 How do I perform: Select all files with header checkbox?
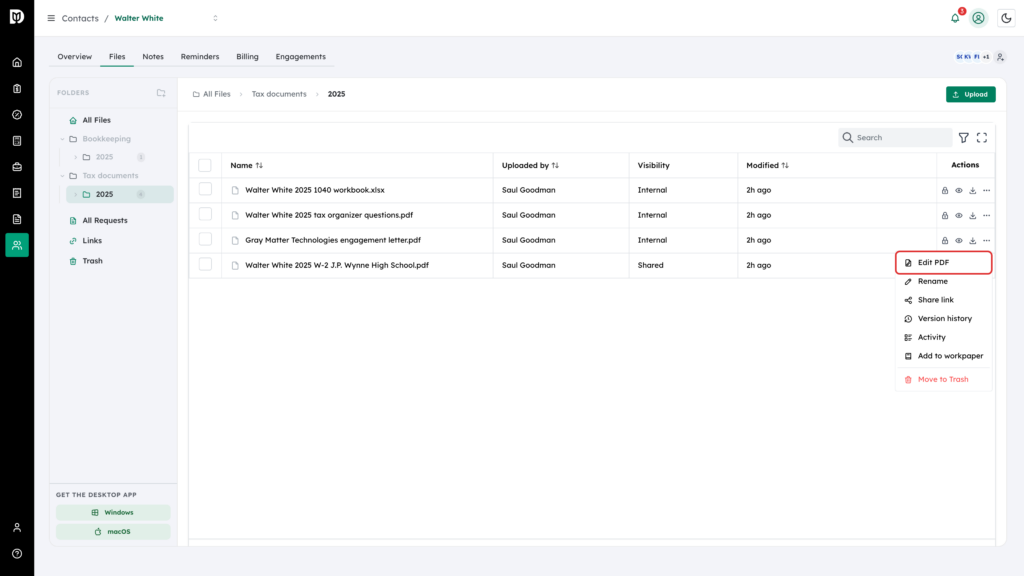click(x=205, y=165)
